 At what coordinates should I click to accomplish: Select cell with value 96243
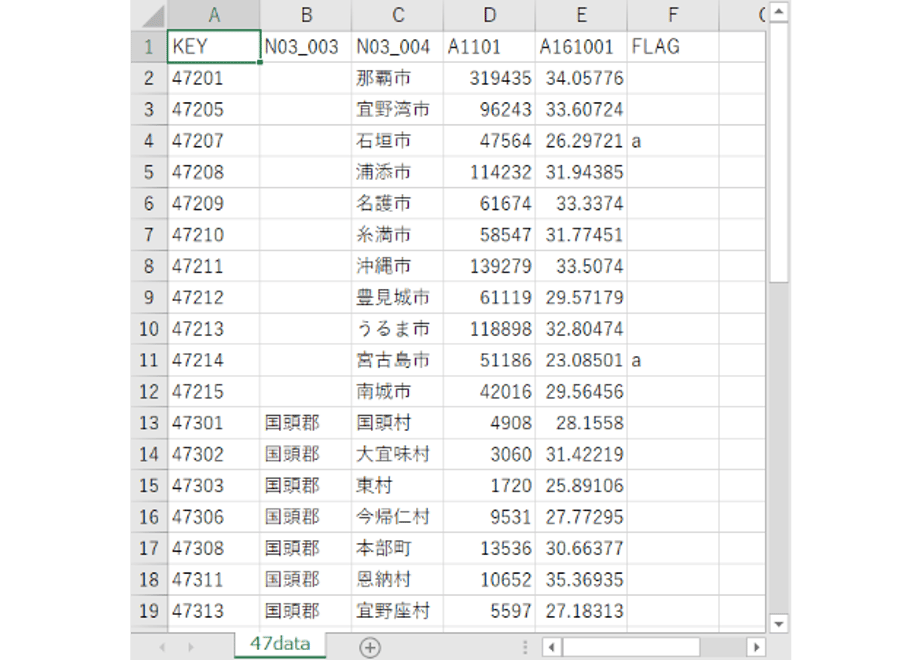point(490,110)
